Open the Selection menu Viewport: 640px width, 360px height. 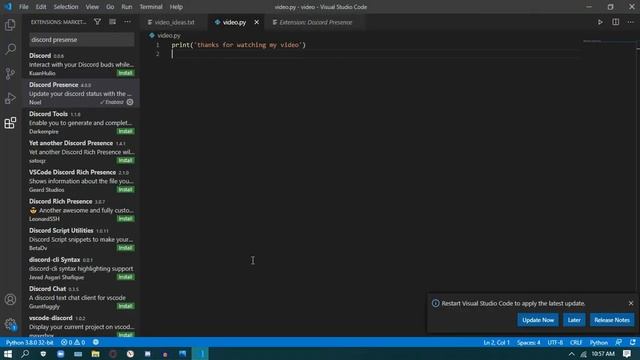[x=66, y=7]
